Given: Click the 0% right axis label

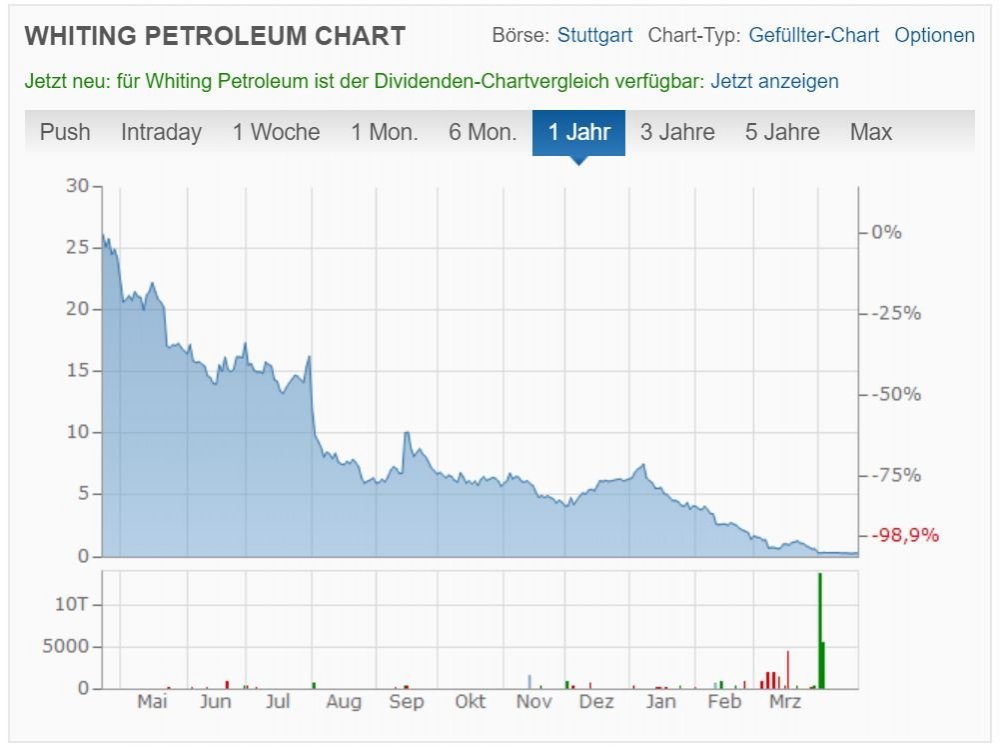Looking at the screenshot, I should coord(886,232).
